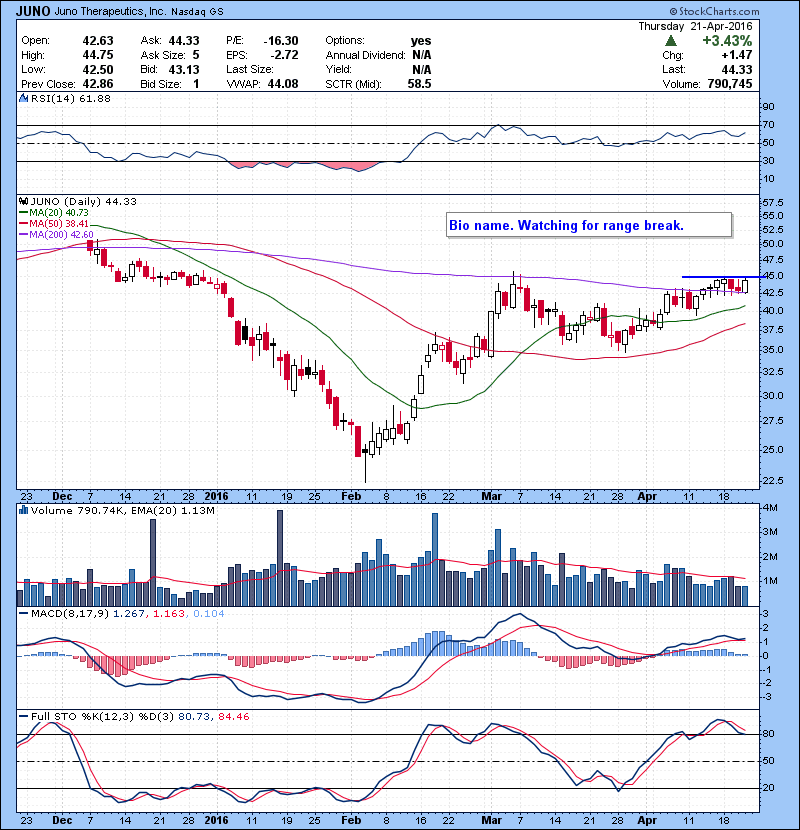800x830 pixels.
Task: Click the 80 label on stochastic axis
Action: [x=768, y=734]
